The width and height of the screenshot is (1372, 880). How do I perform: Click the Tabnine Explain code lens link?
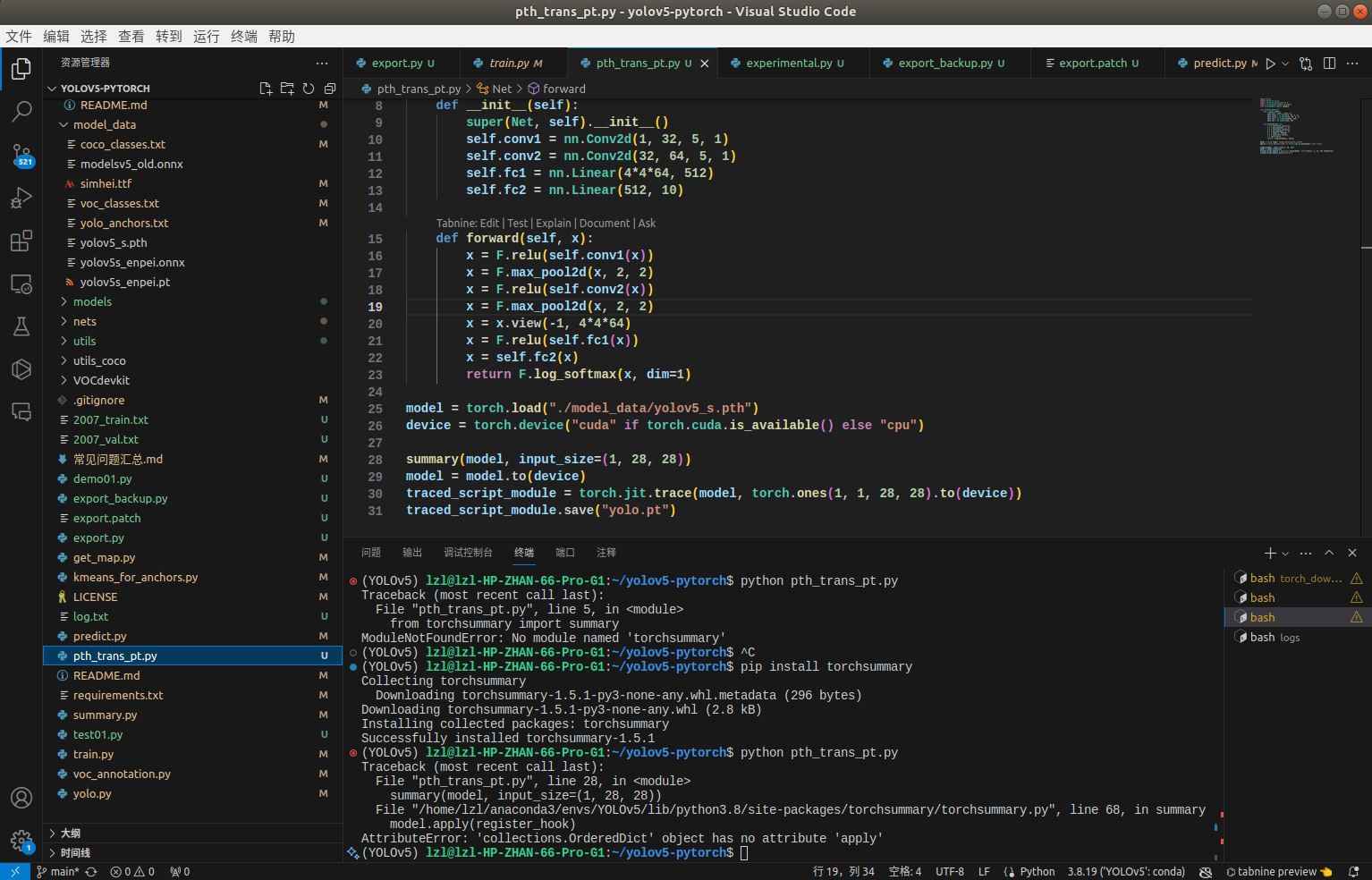553,224
